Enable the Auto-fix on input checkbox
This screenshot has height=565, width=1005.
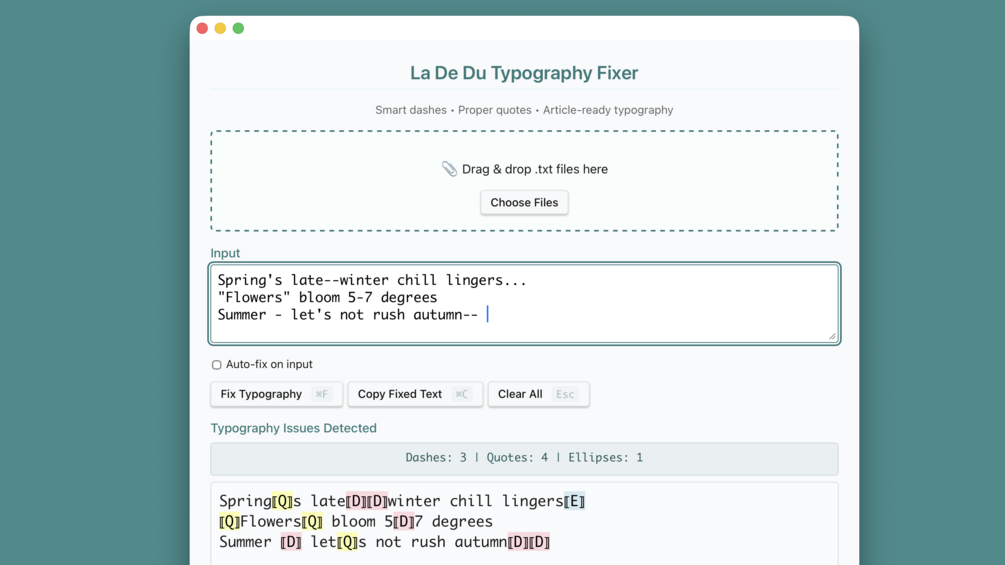coord(217,364)
